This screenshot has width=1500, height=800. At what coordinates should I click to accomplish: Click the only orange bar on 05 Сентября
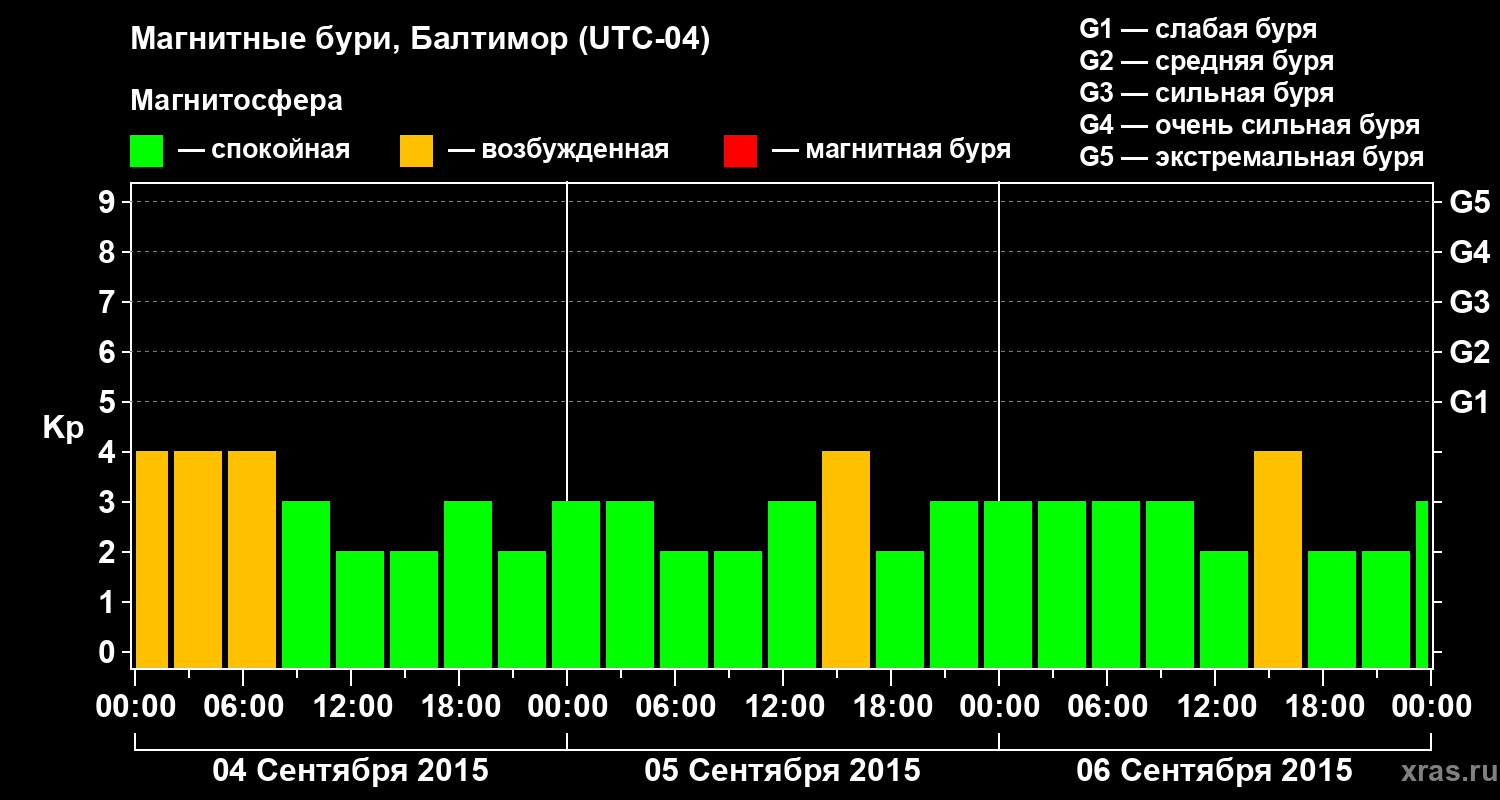(846, 560)
